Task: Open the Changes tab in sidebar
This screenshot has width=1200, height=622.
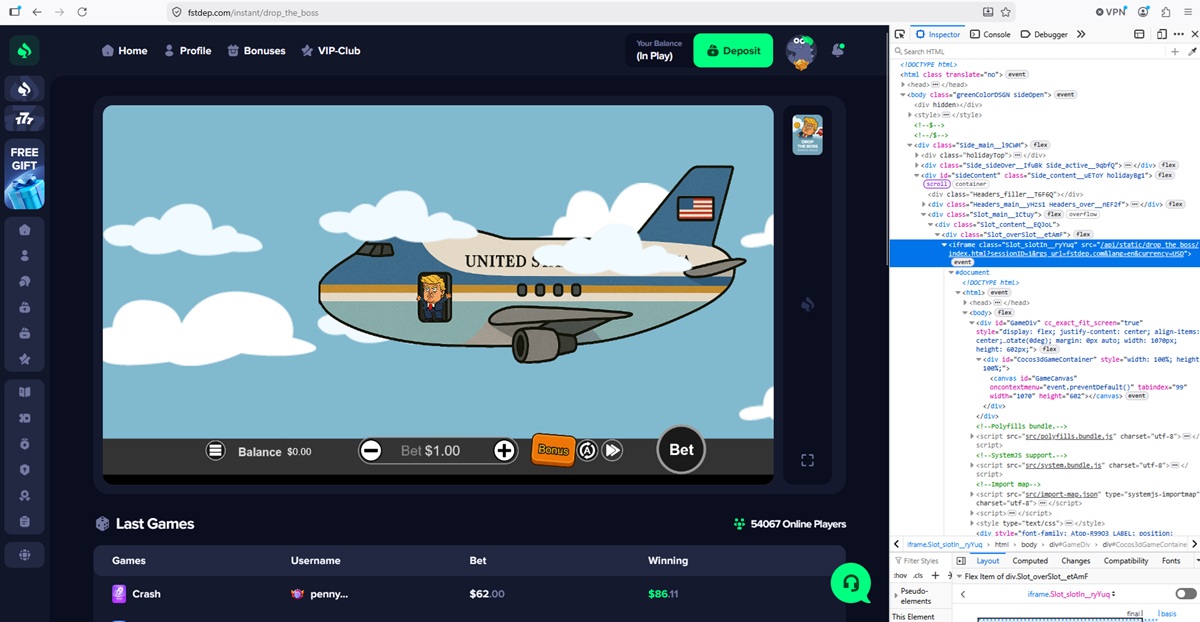Action: (x=1076, y=561)
